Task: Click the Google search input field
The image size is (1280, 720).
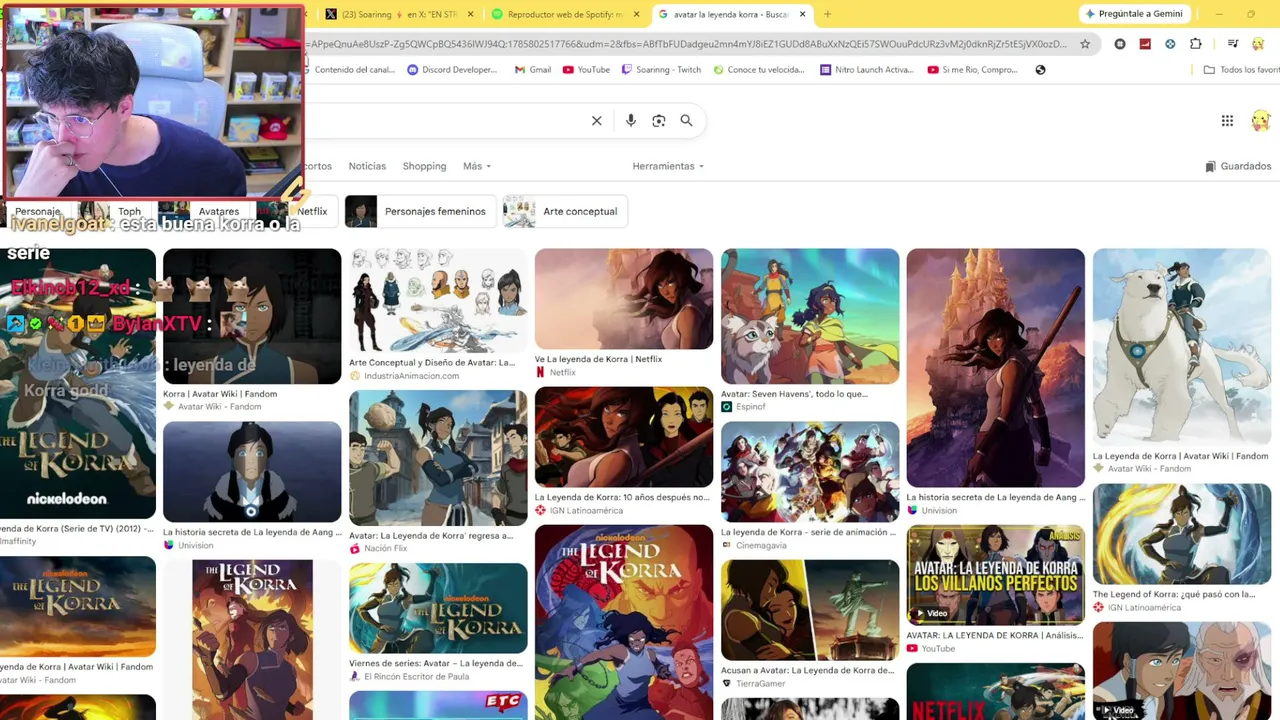Action: point(445,121)
